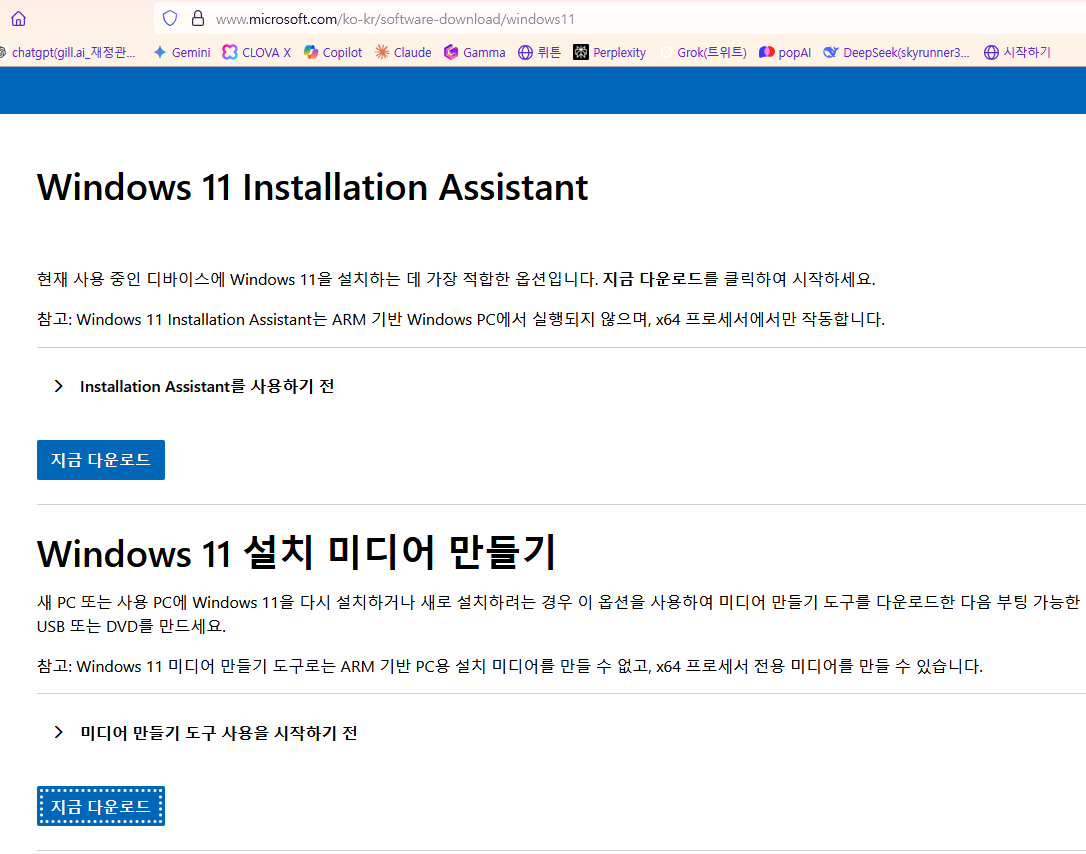Click the 'USB 또는 DVD를 만드세요' line
Screen dimensions: 1086x854
[x=132, y=626]
